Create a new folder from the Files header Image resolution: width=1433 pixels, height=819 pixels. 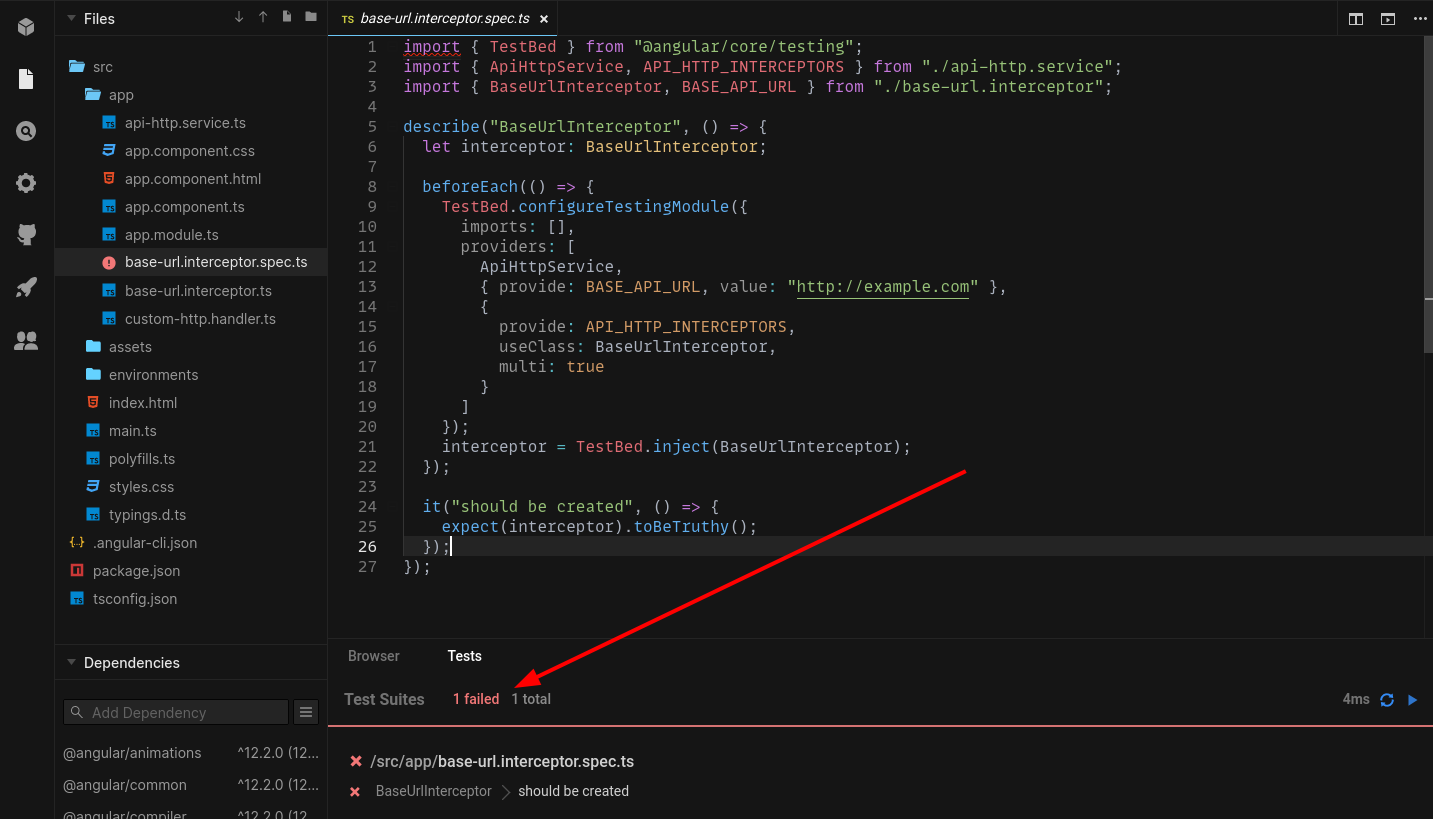tap(311, 17)
